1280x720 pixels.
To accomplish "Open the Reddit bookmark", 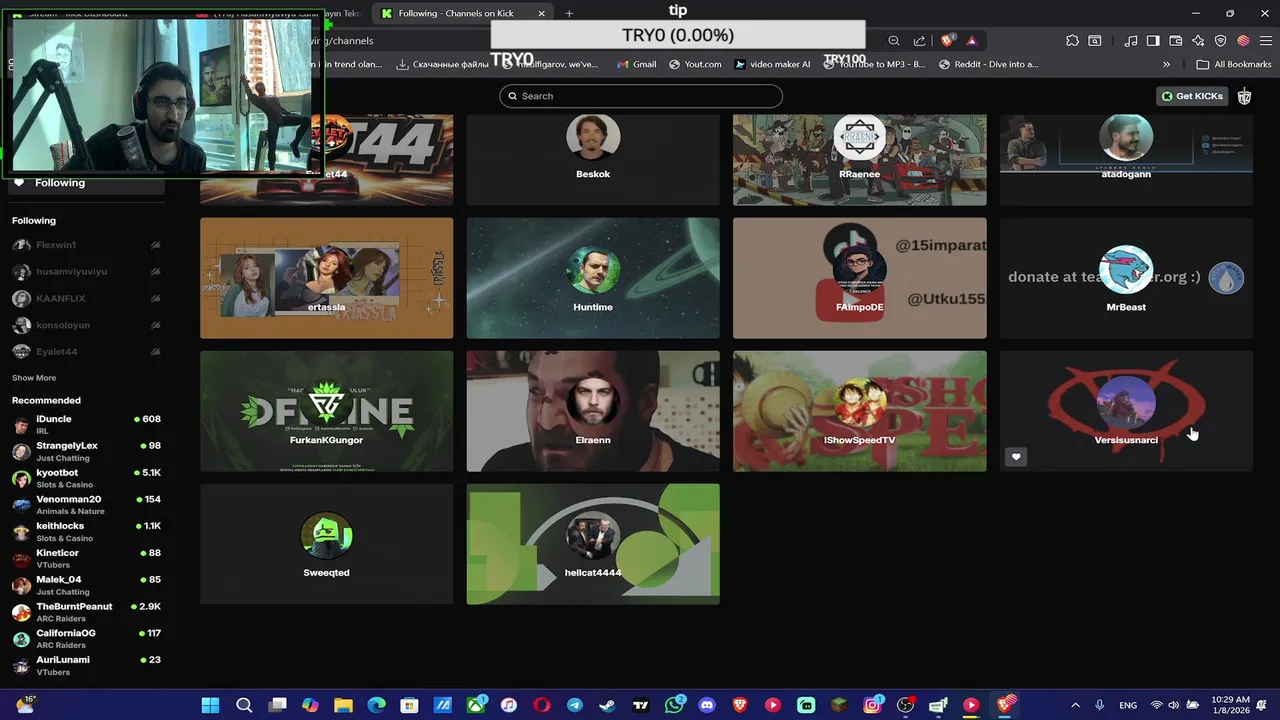I will pyautogui.click(x=989, y=64).
